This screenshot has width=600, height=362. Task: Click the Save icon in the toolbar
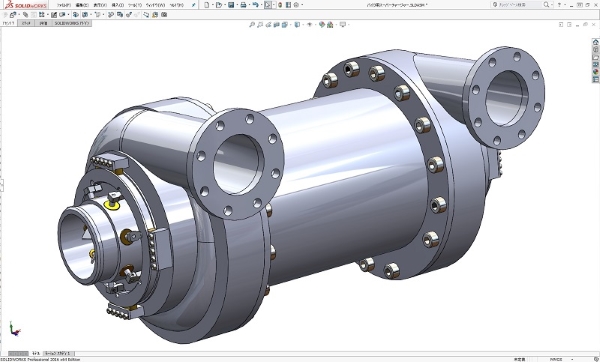[231, 5]
